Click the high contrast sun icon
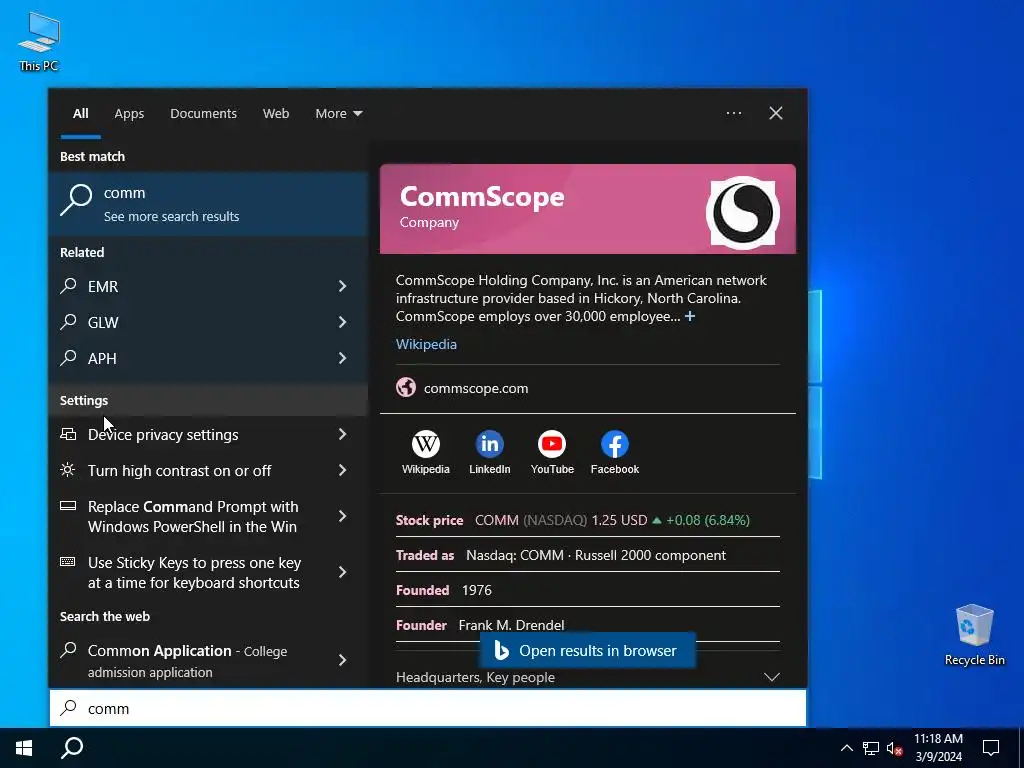 tap(68, 470)
